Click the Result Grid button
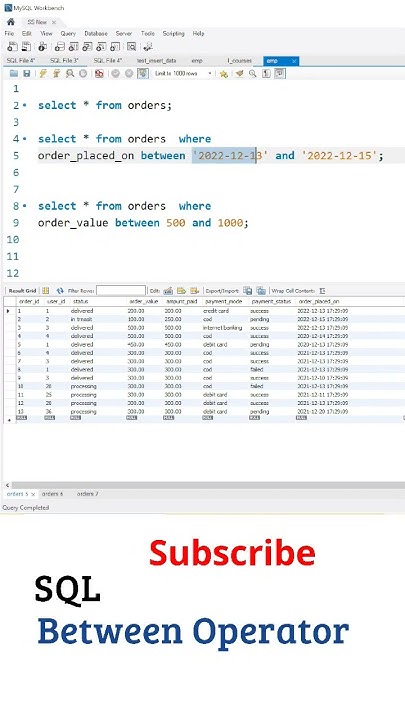Screen dimensions: 405x720 [22, 291]
